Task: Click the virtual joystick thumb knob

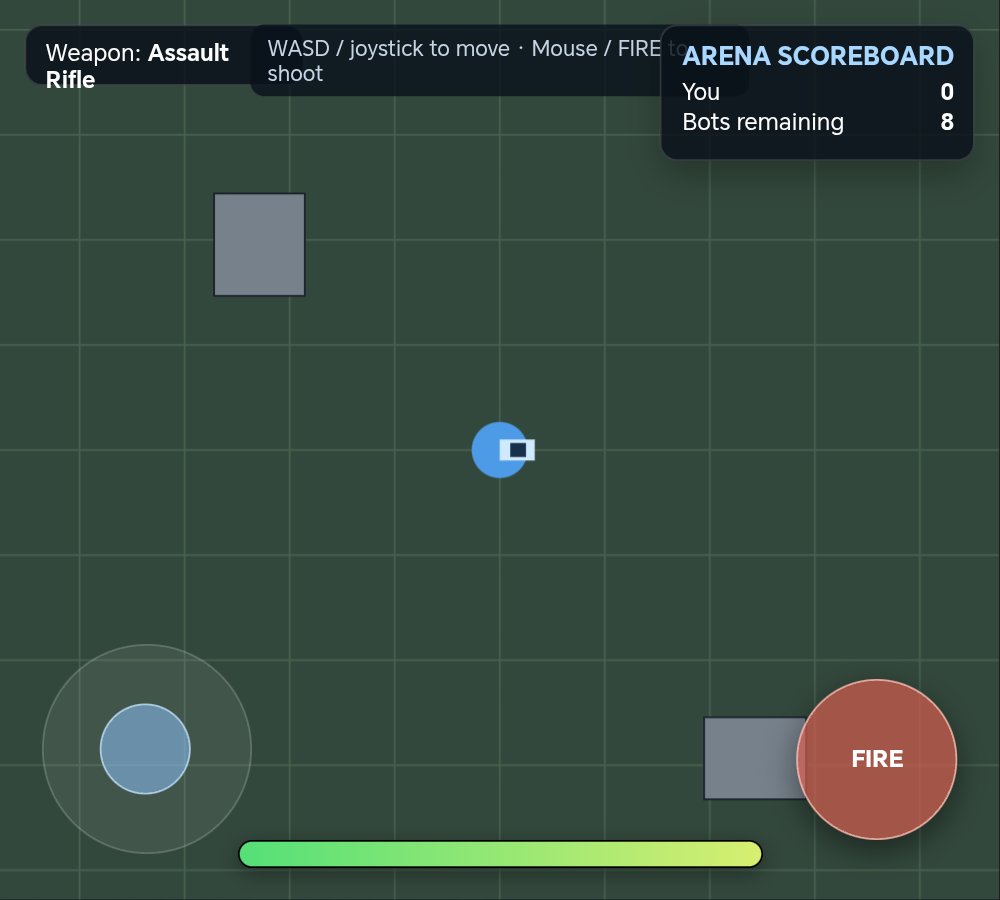Action: pos(145,749)
